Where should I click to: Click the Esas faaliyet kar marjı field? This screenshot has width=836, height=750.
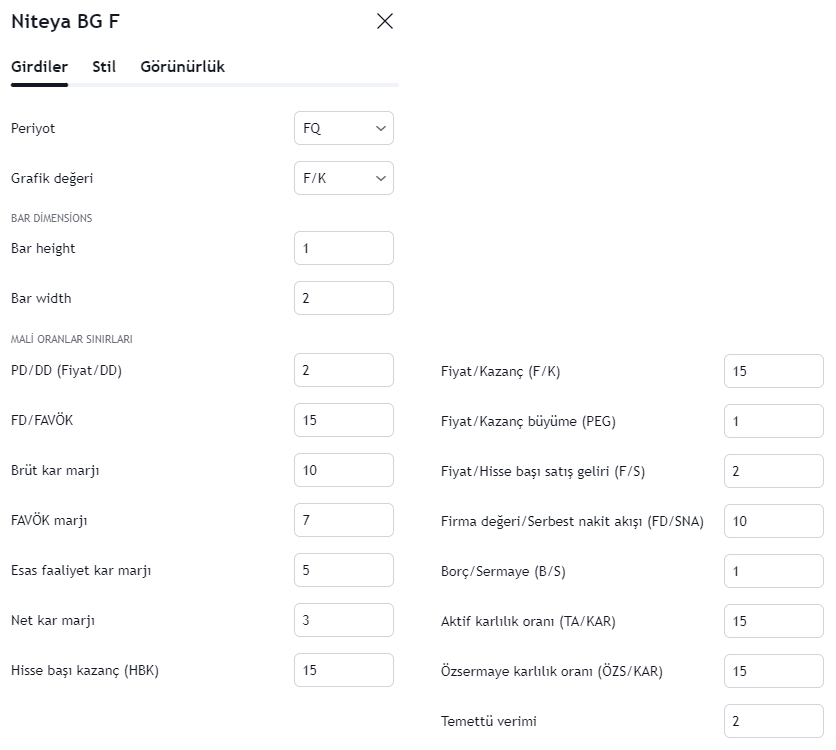coord(343,570)
